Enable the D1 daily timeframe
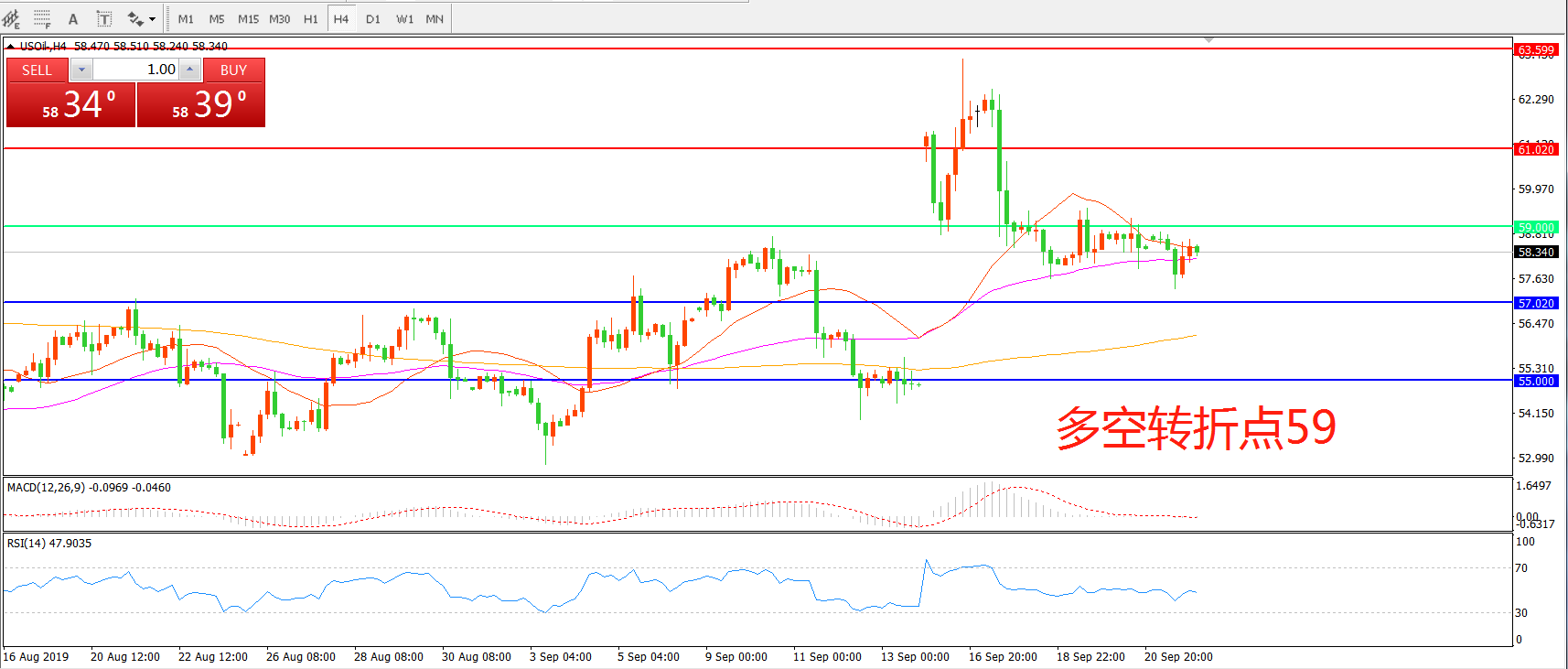Screen dimensions: 1568x669 point(373,18)
